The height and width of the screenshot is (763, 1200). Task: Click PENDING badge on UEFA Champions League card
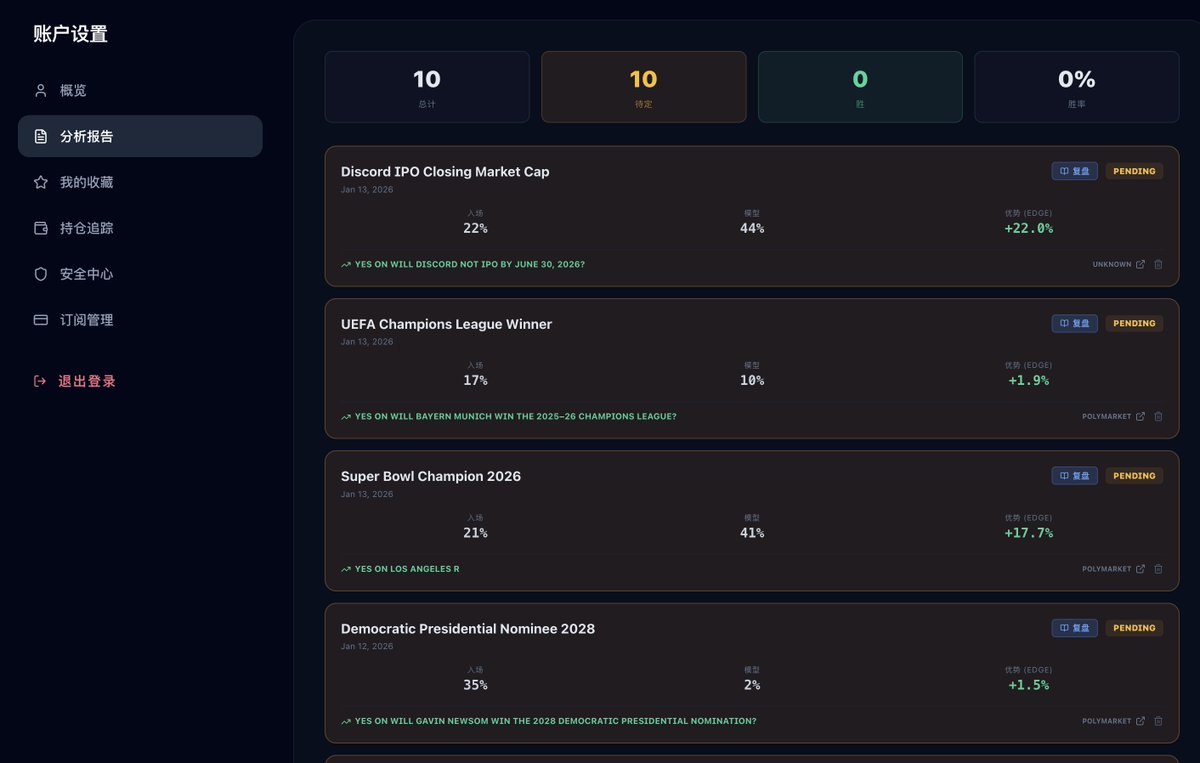[1134, 323]
